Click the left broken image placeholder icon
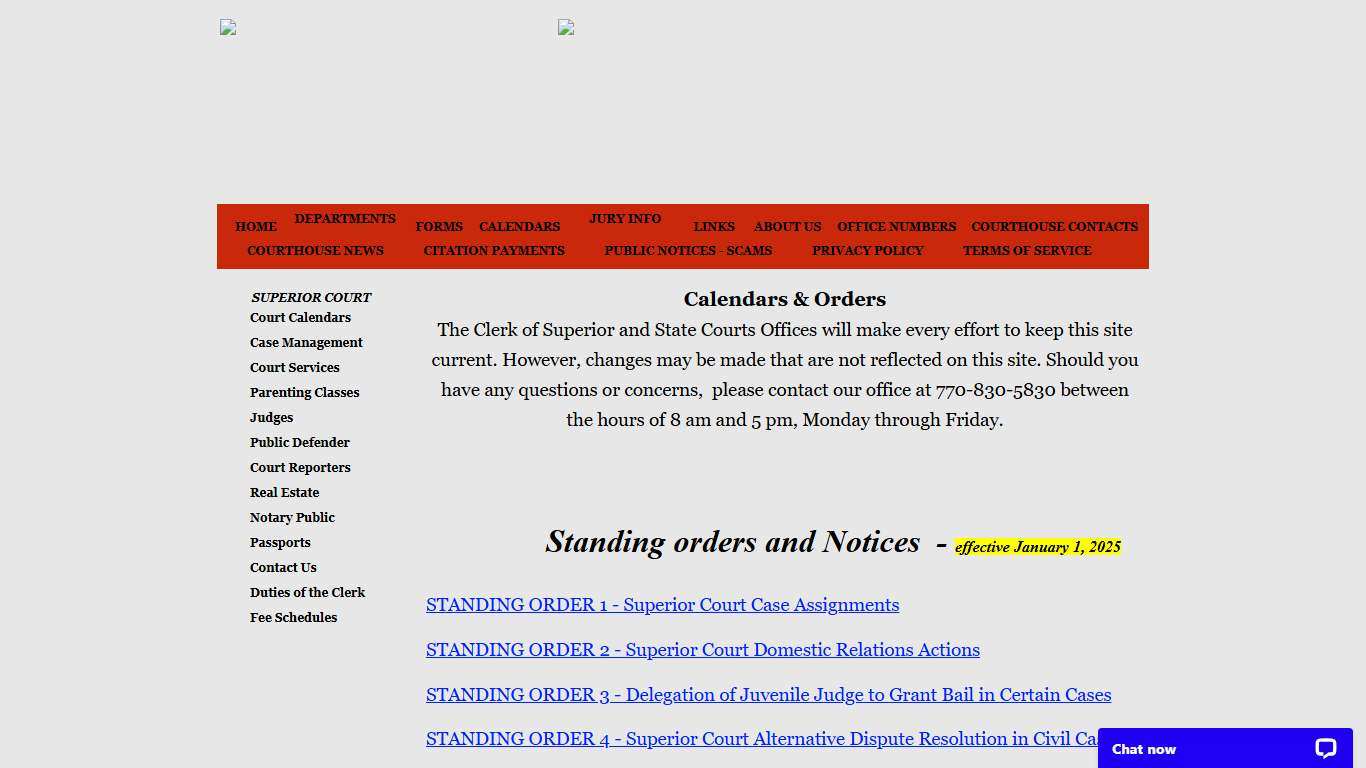Screen dimensions: 1366x768 coord(227,27)
